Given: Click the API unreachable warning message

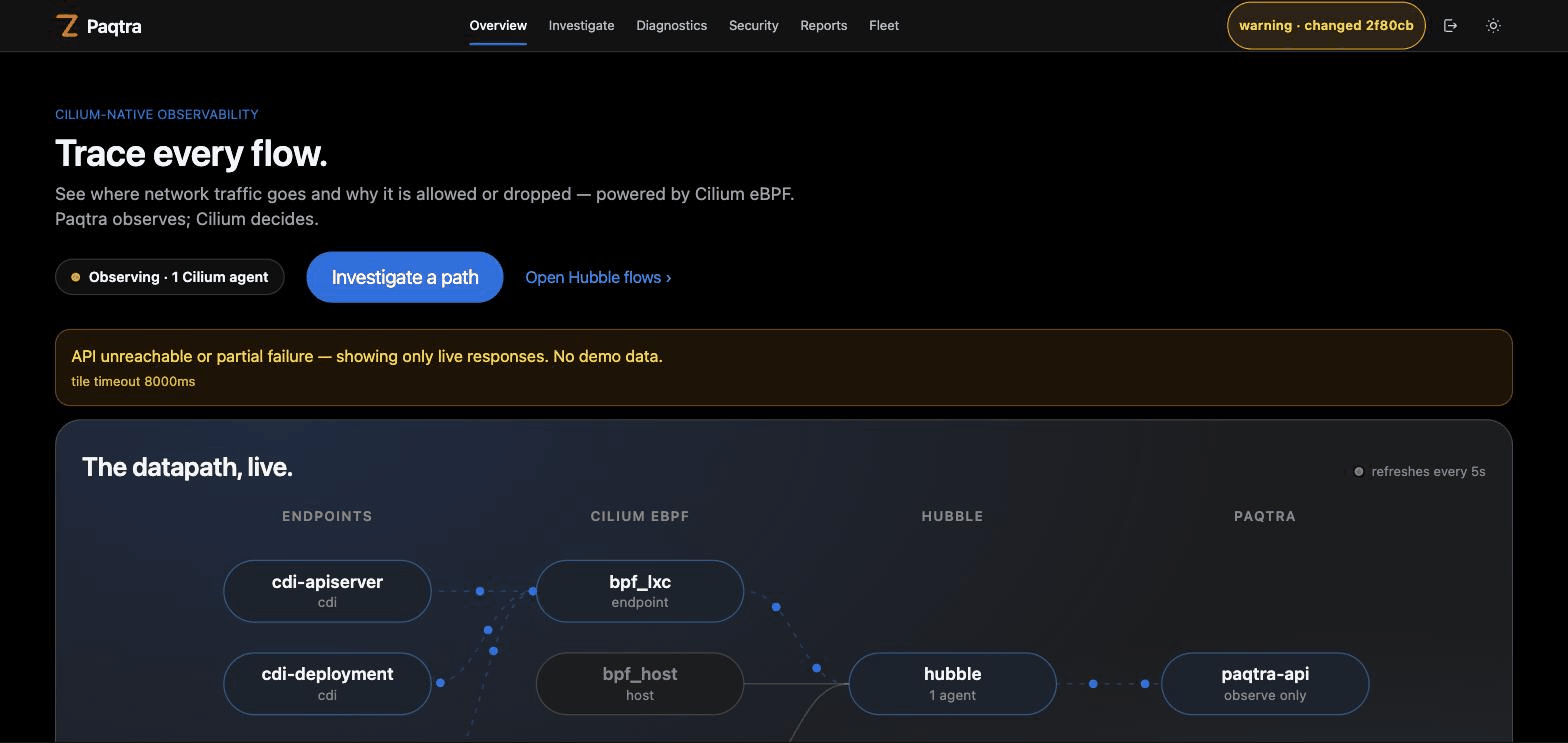Looking at the screenshot, I should (367, 356).
